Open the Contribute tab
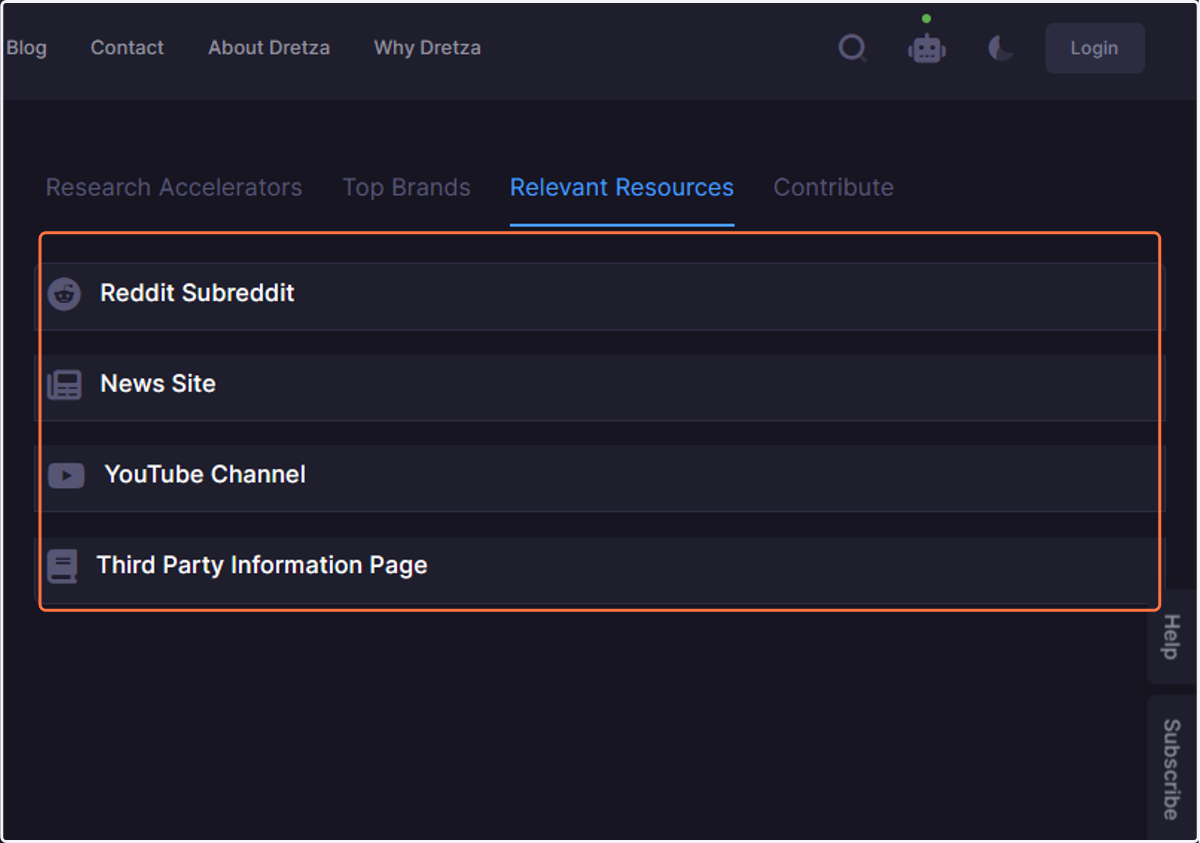The image size is (1200, 843). (x=833, y=188)
